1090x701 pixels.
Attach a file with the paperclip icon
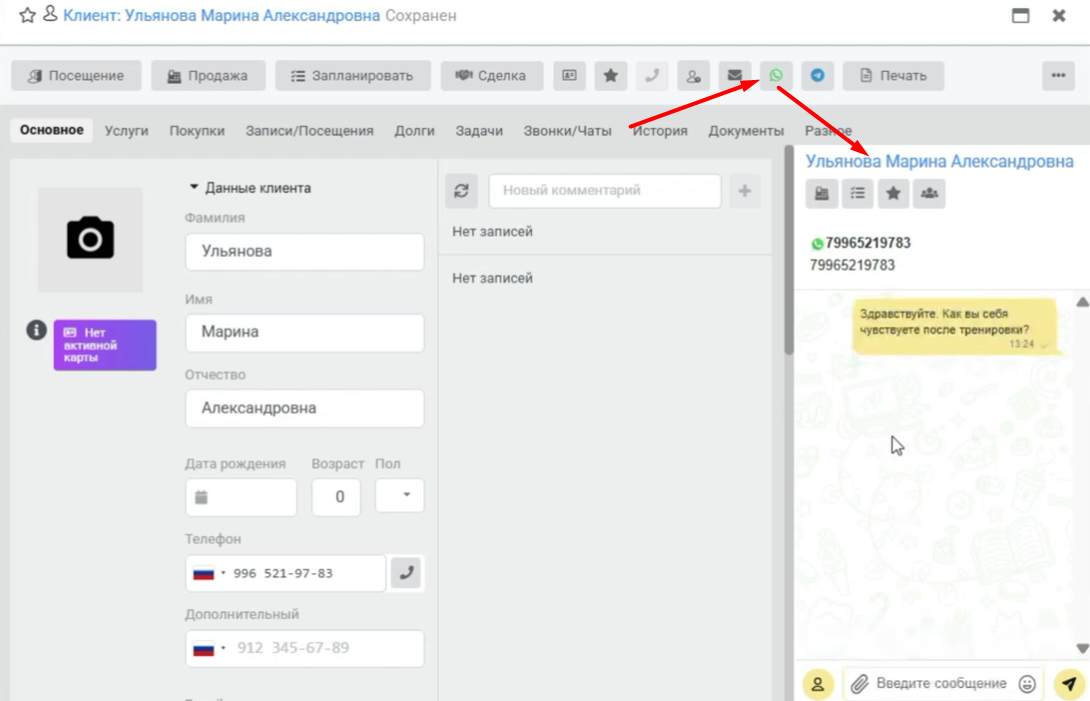click(860, 684)
